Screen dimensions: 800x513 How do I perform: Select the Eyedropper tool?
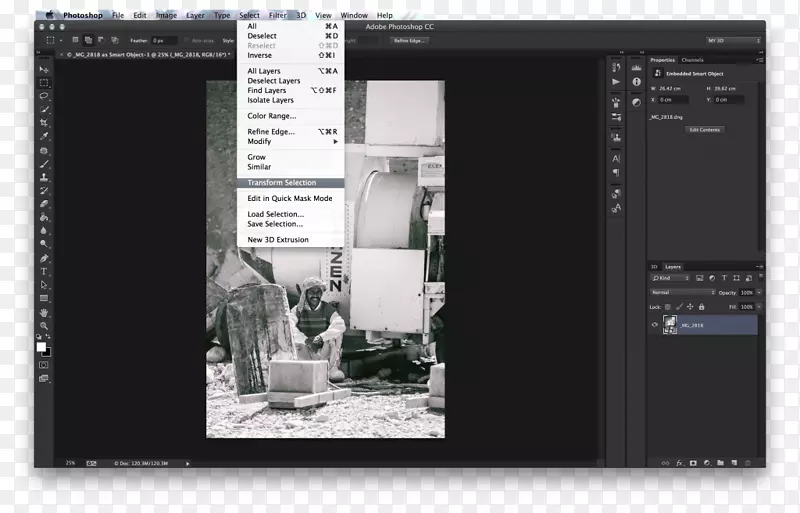tap(44, 136)
